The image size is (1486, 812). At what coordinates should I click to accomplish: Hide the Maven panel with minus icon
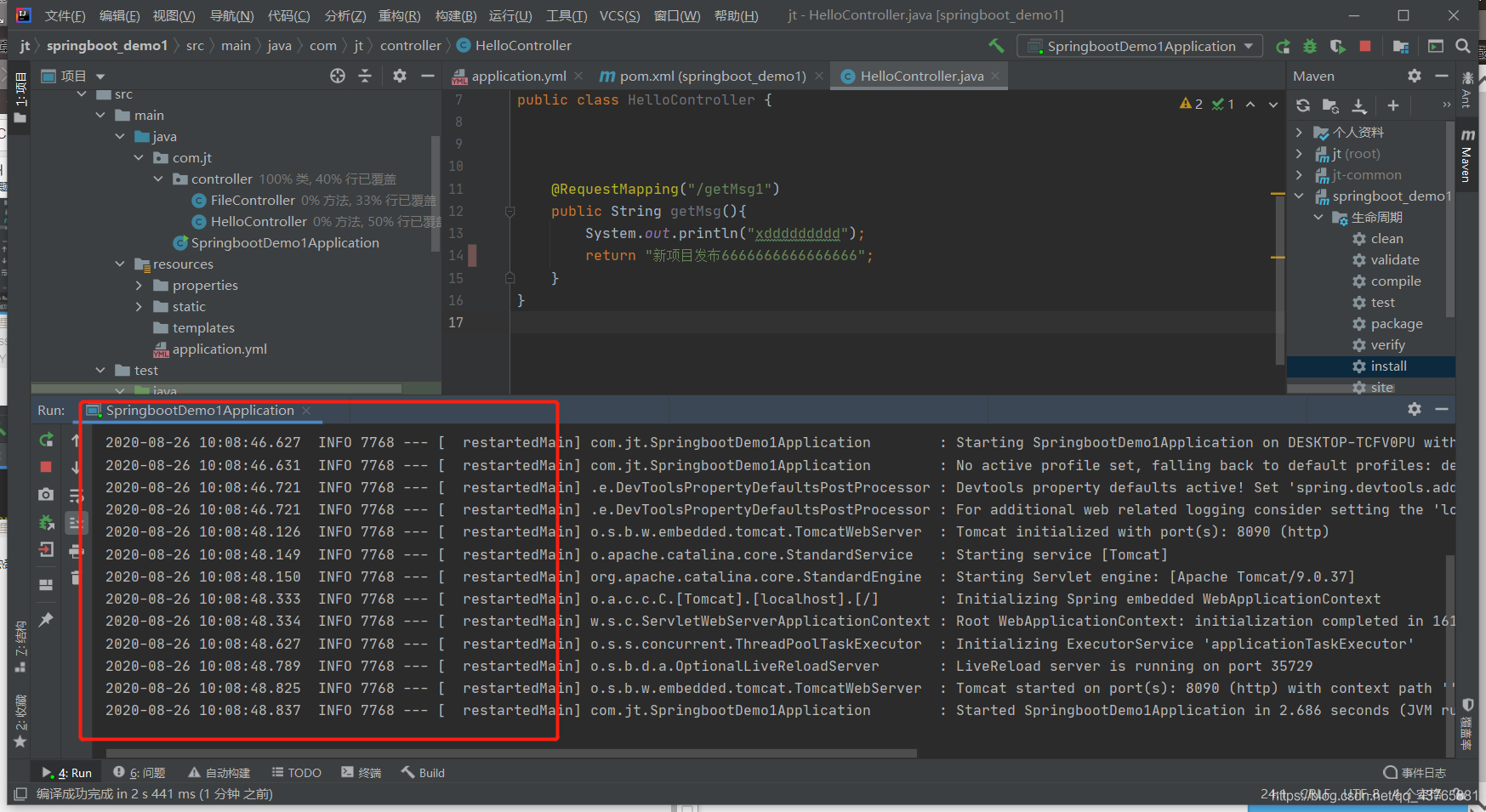click(x=1442, y=76)
